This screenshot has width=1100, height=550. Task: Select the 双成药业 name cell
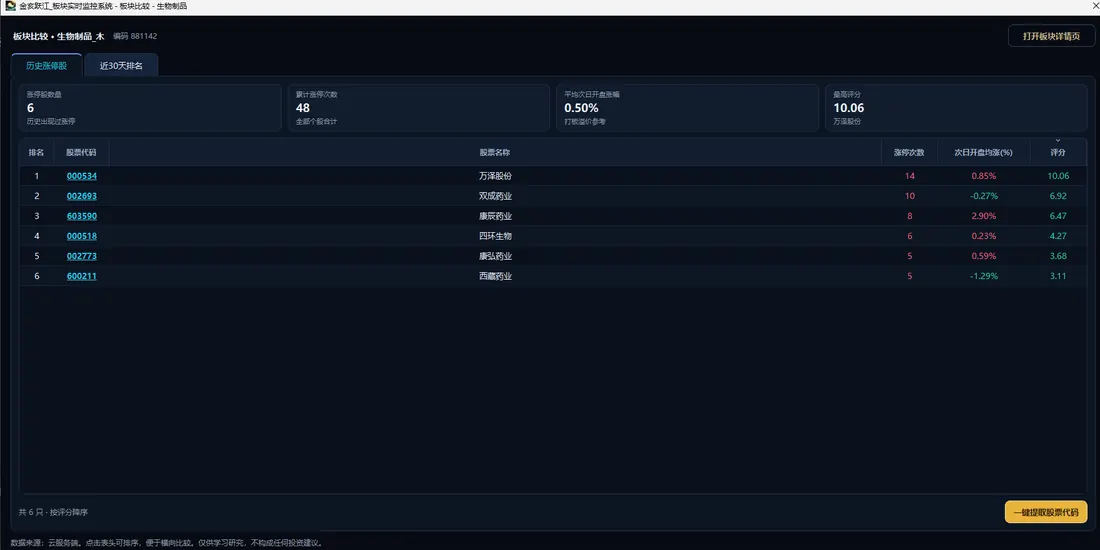(495, 196)
